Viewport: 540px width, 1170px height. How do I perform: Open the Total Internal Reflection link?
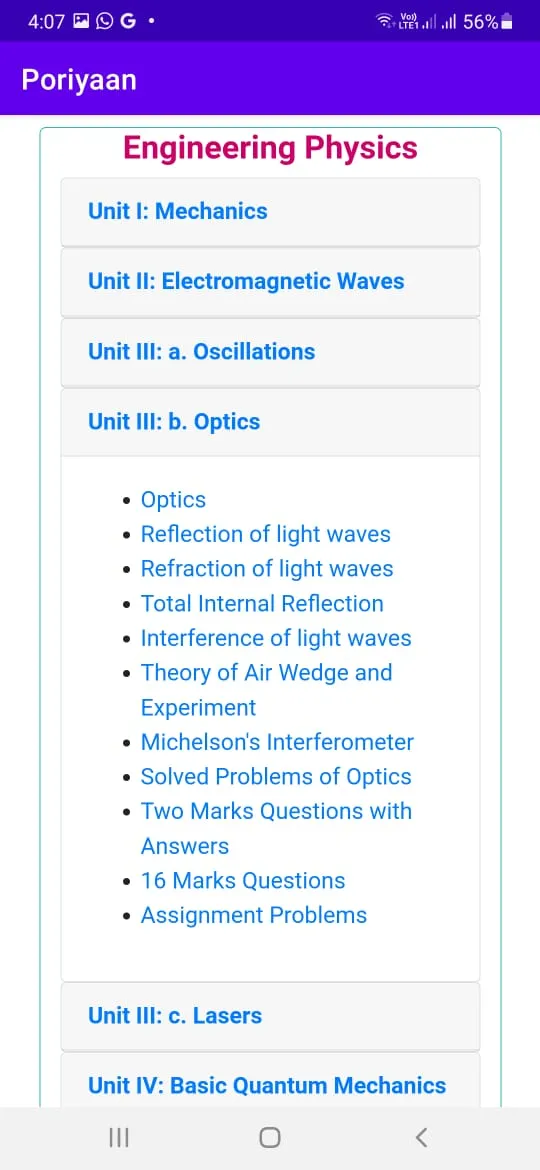point(262,603)
